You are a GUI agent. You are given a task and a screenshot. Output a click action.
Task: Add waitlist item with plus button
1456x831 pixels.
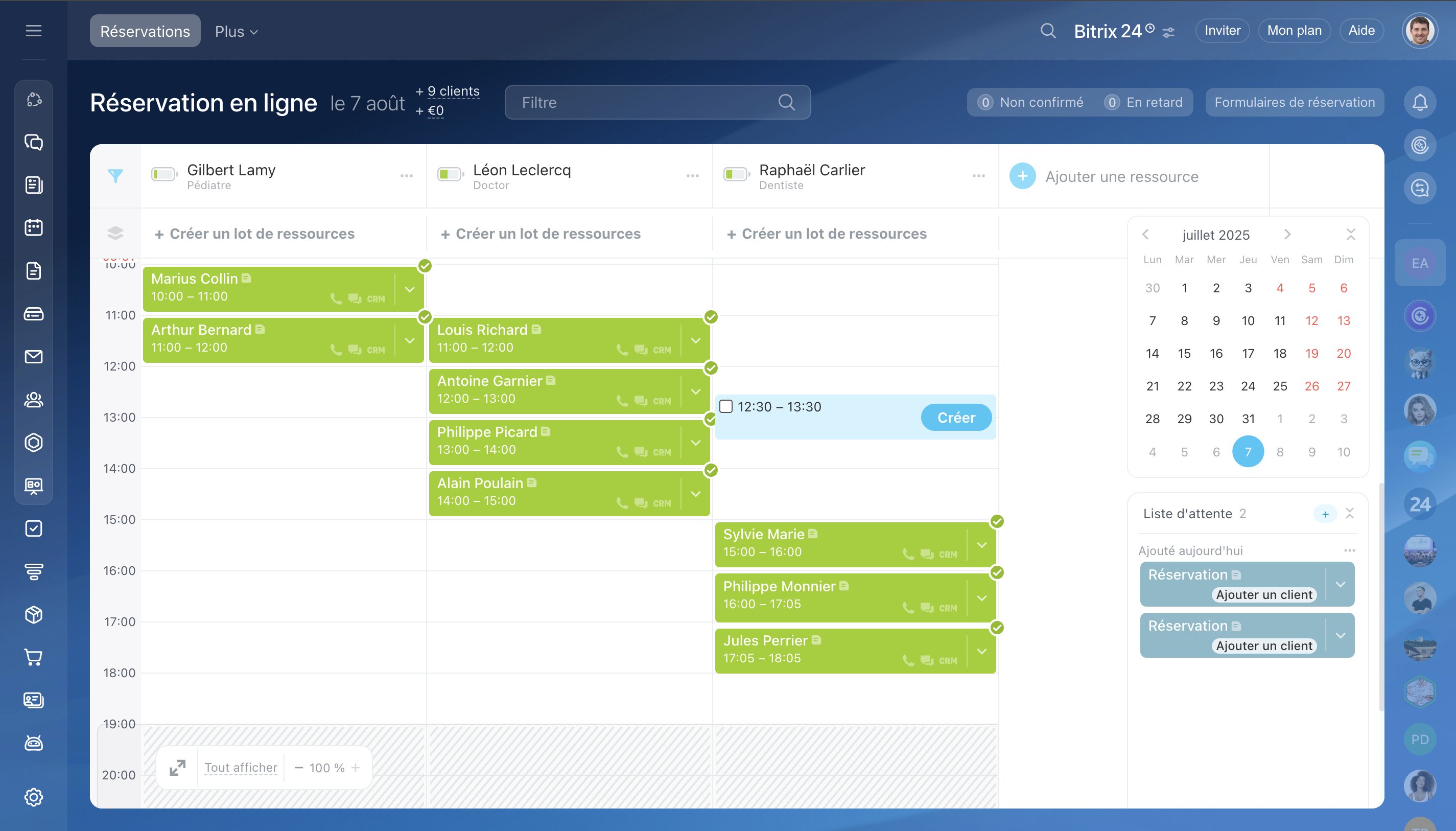pyautogui.click(x=1325, y=514)
